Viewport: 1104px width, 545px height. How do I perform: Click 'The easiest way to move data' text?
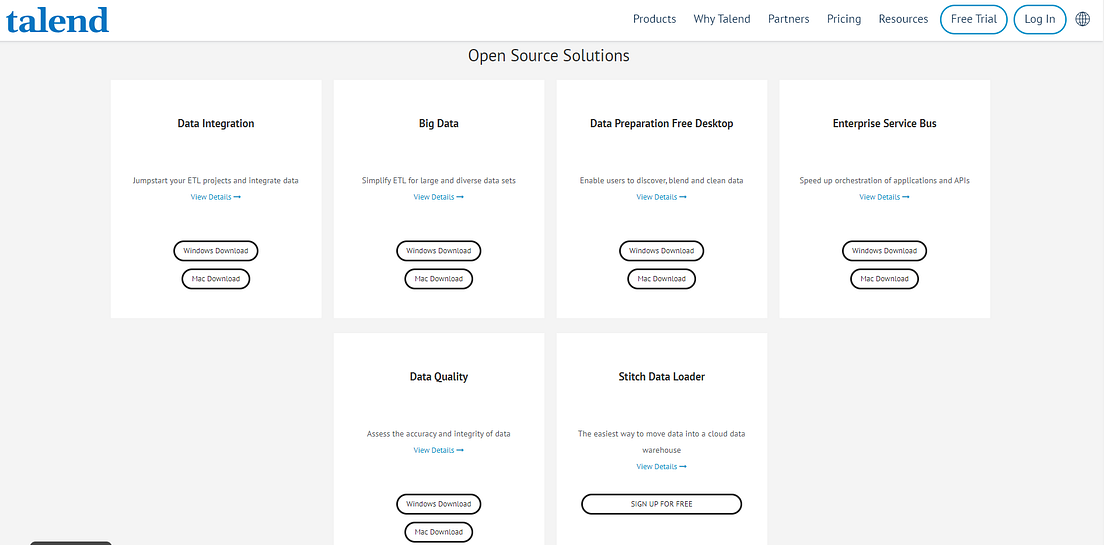[661, 441]
